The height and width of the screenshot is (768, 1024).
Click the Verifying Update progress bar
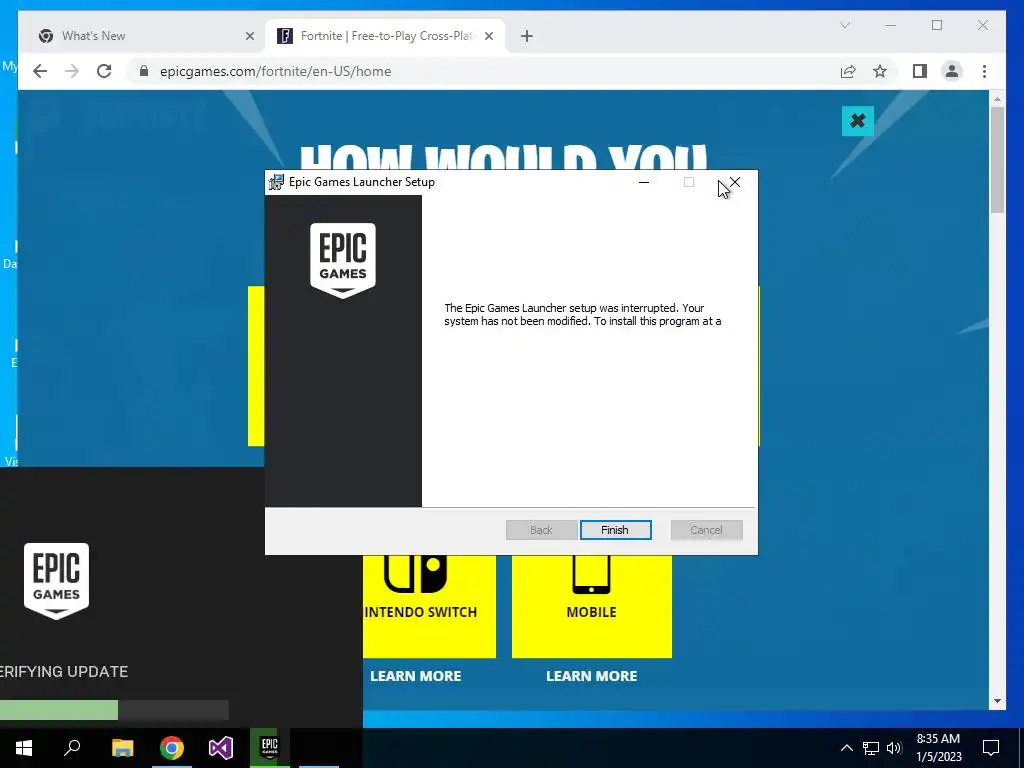114,710
